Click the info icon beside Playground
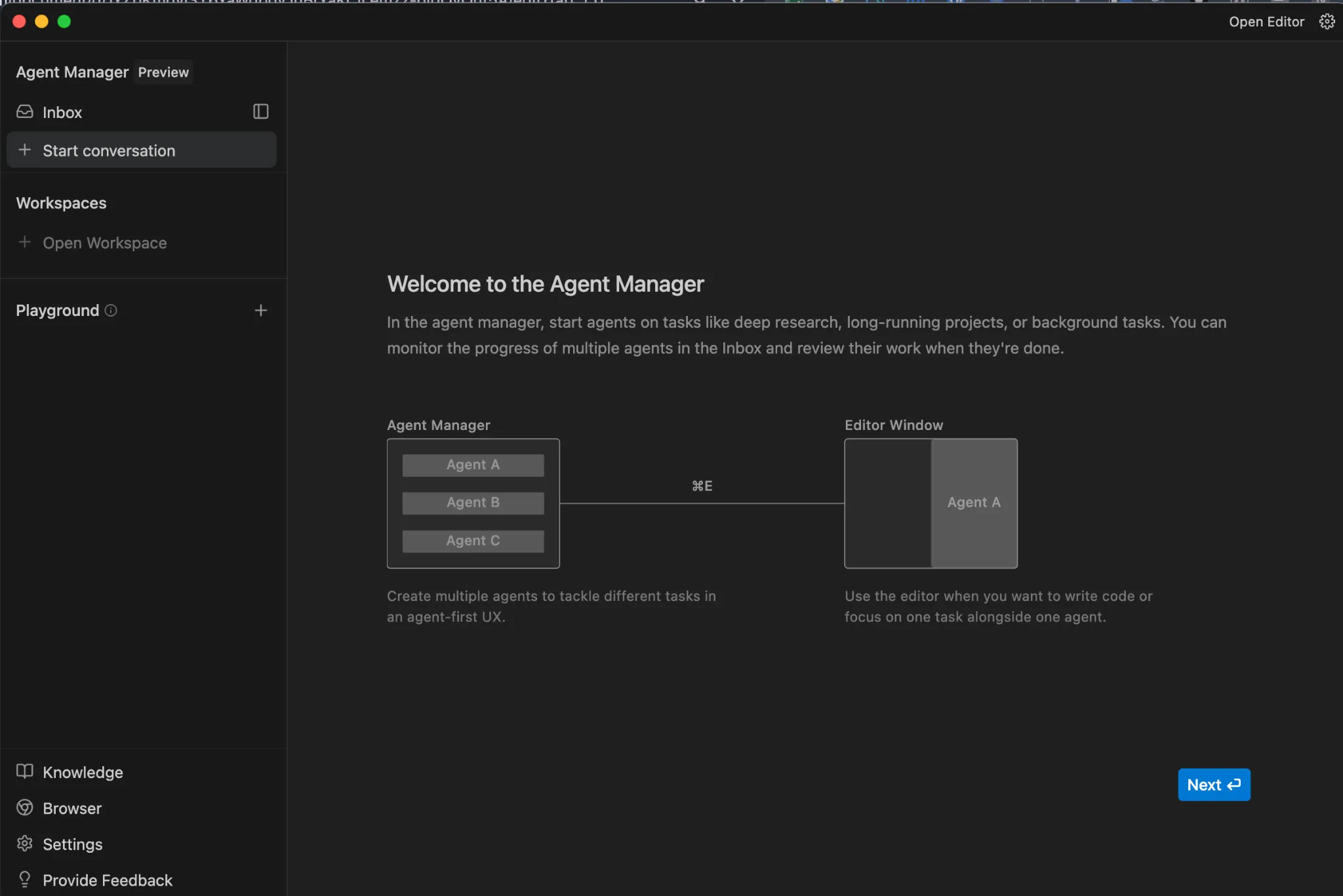Viewport: 1343px width, 896px height. pos(111,310)
